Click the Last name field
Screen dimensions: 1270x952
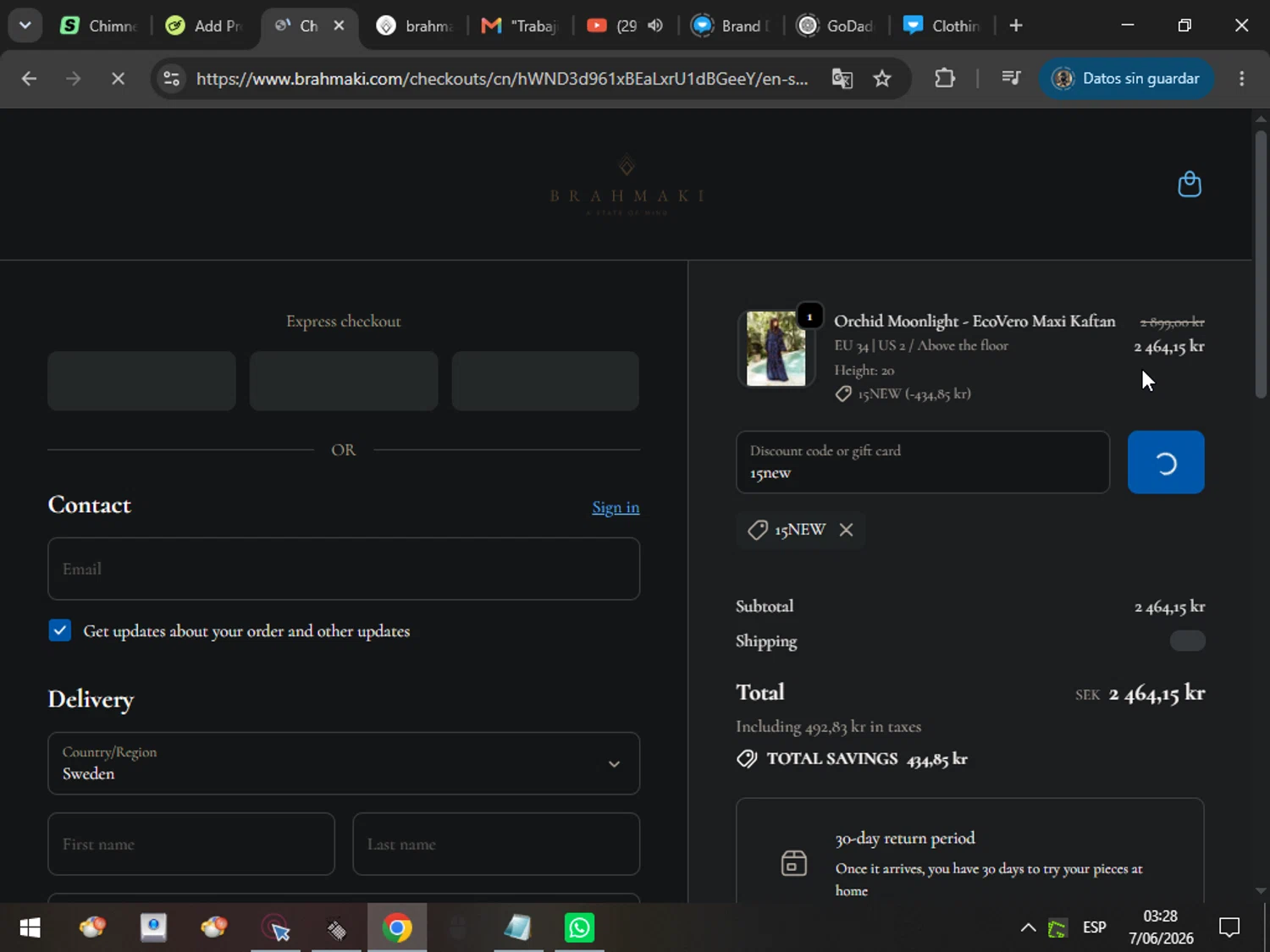[496, 844]
